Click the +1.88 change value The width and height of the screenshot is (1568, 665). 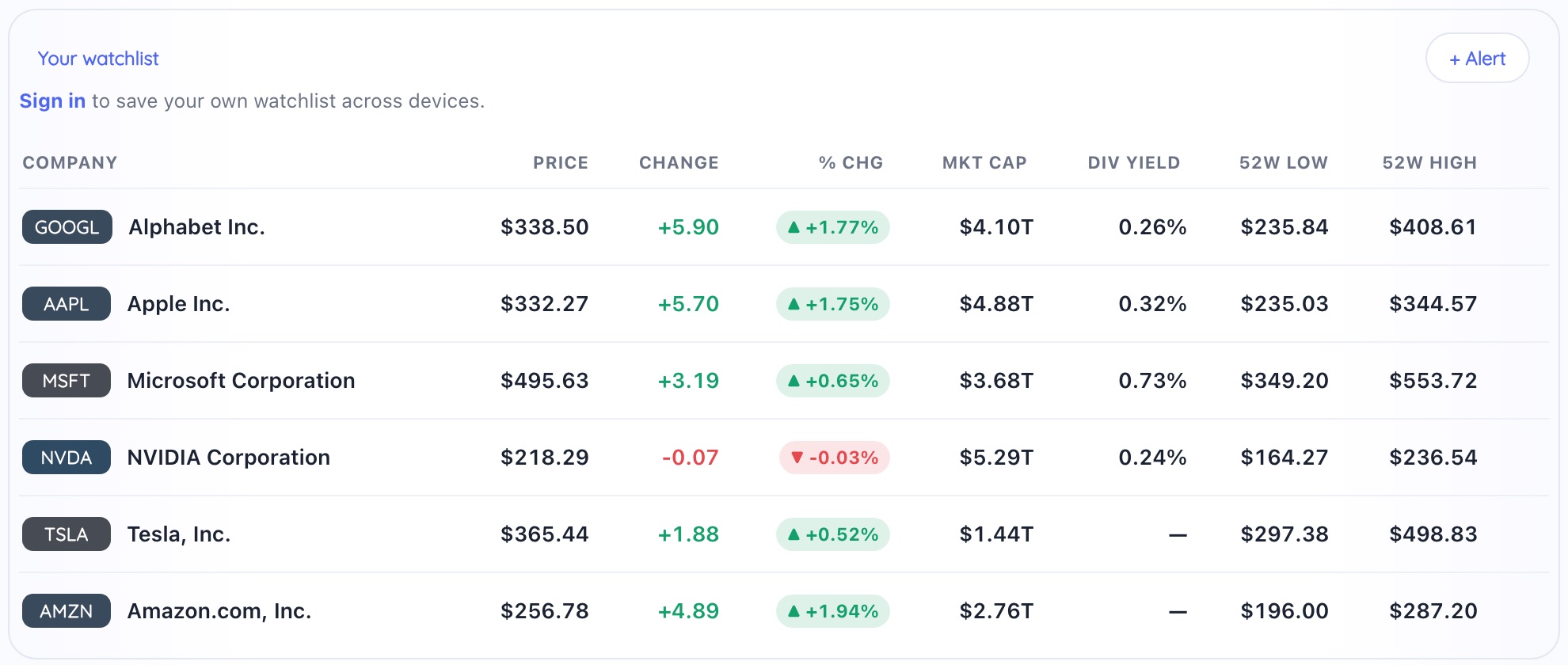[x=689, y=534]
